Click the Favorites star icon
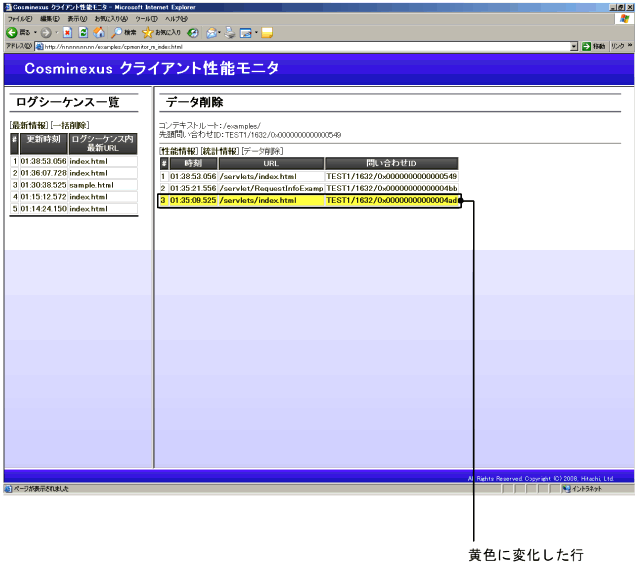 click(x=147, y=33)
